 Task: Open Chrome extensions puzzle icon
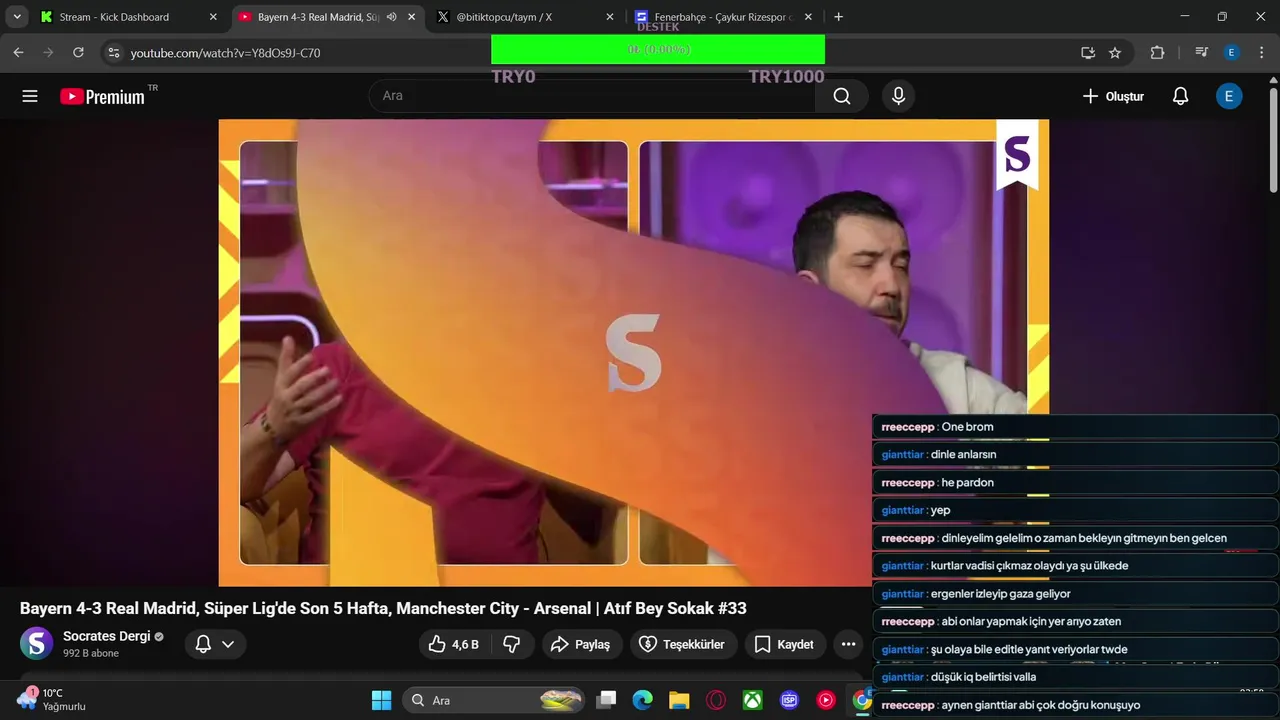click(1157, 53)
